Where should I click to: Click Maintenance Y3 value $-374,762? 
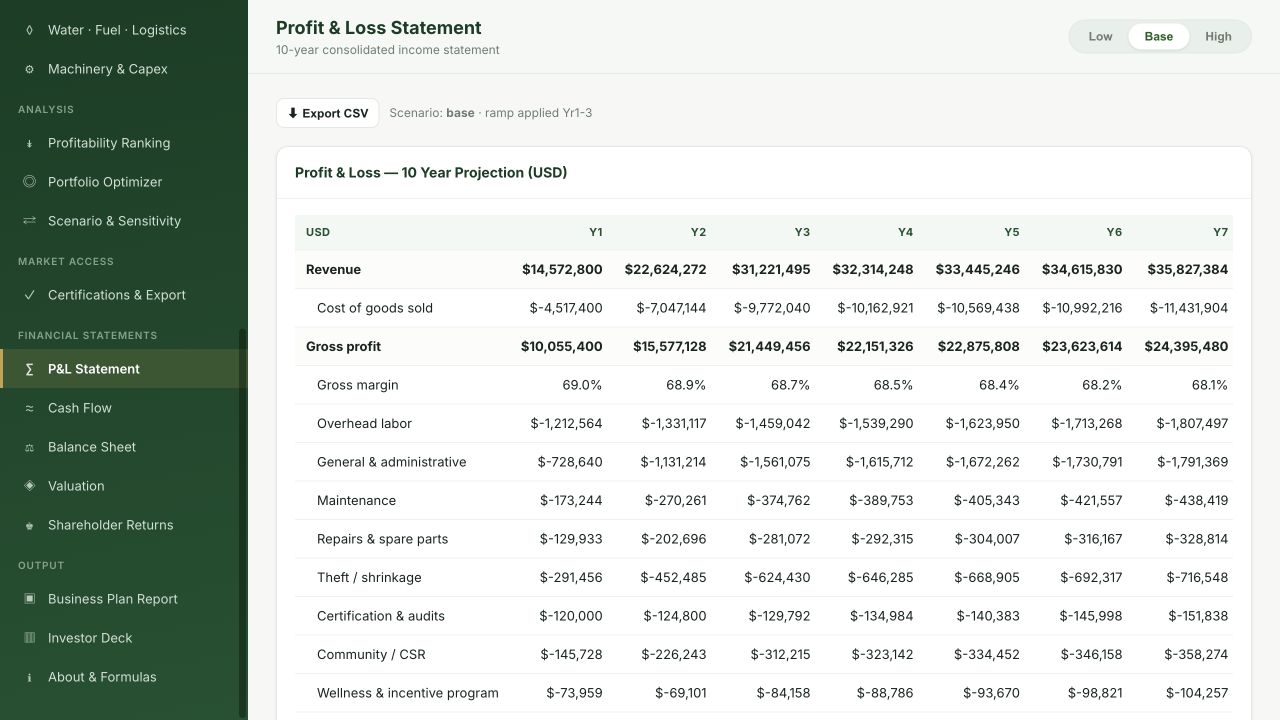point(773,501)
